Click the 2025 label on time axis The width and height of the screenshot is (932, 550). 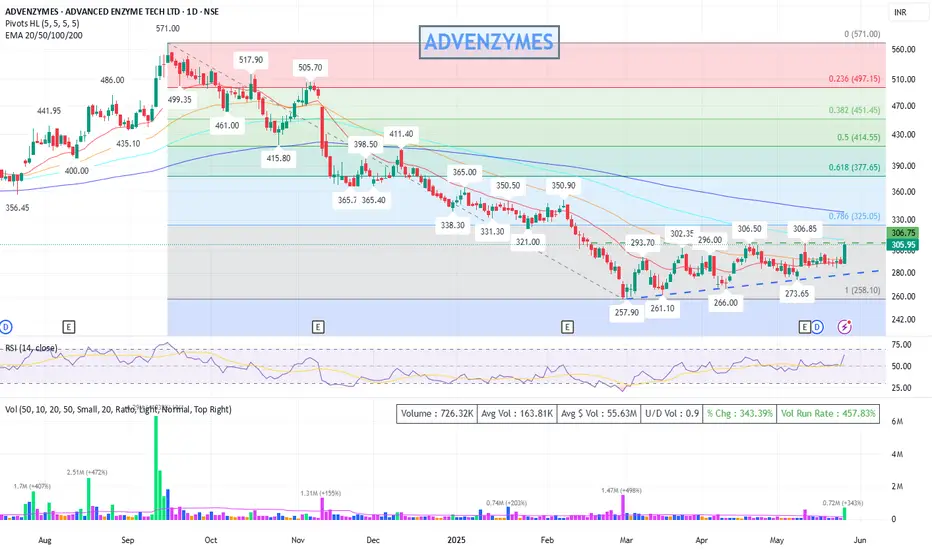coord(456,540)
